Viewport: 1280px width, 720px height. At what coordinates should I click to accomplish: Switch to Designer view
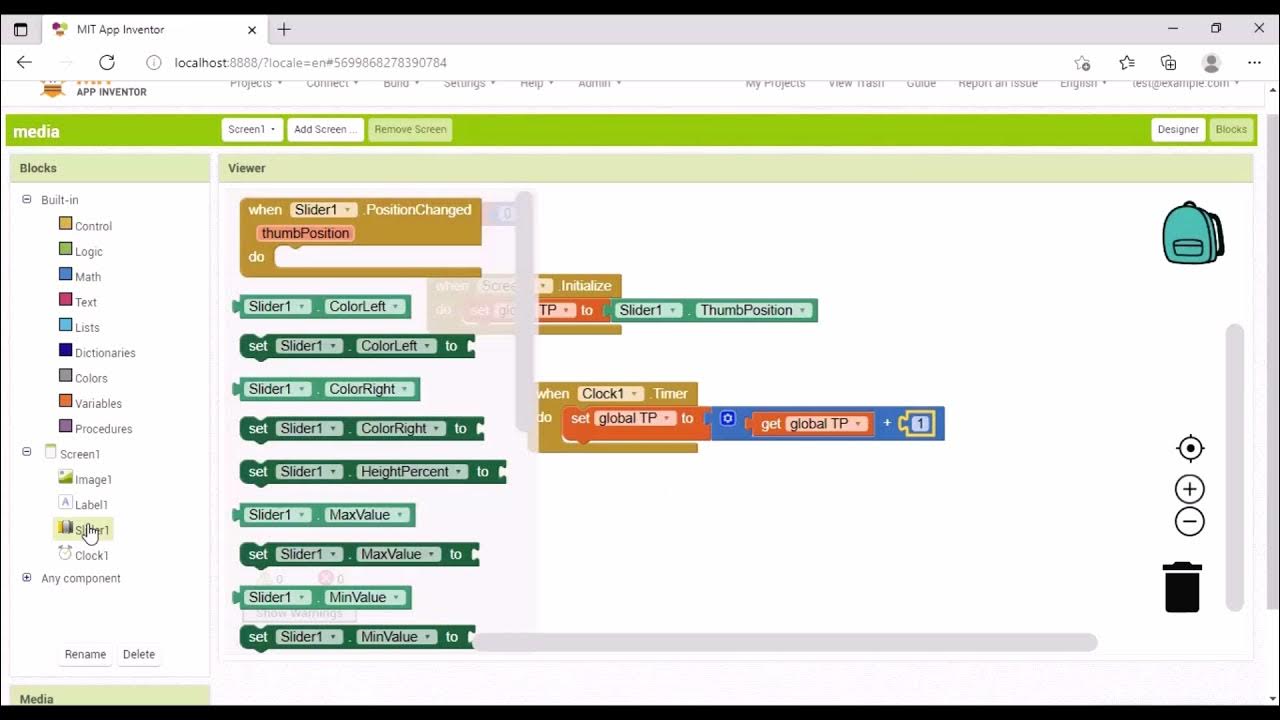tap(1178, 129)
